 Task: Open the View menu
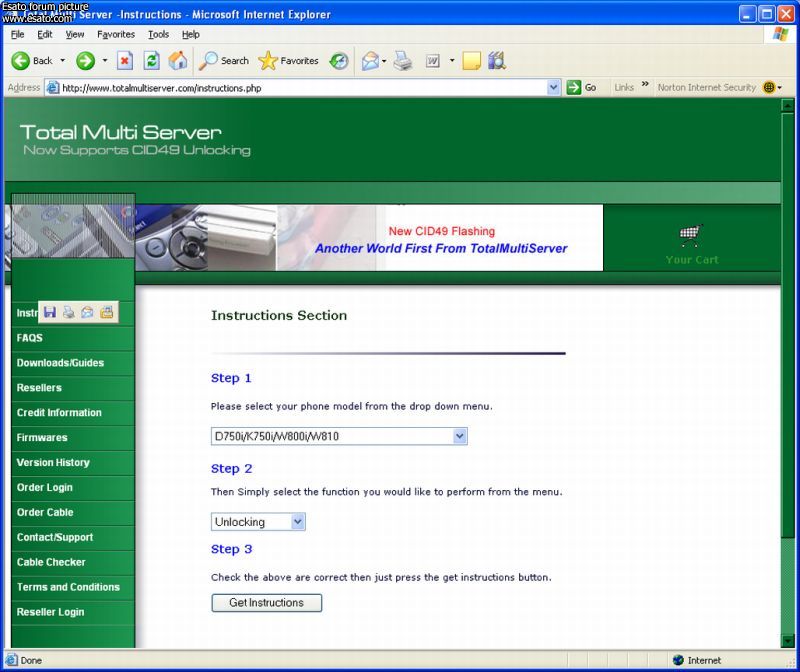[74, 34]
